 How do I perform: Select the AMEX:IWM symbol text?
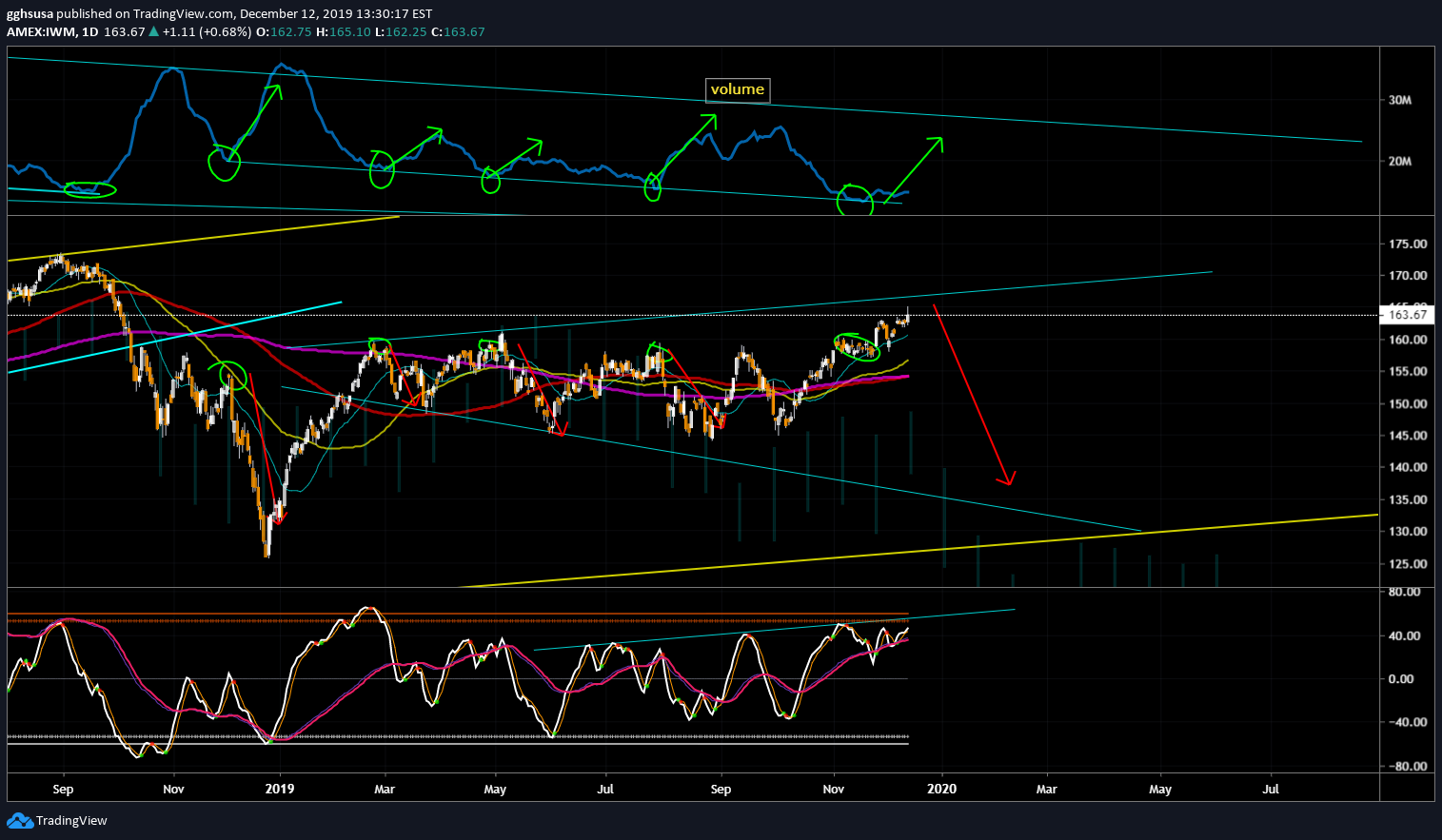pos(41,31)
